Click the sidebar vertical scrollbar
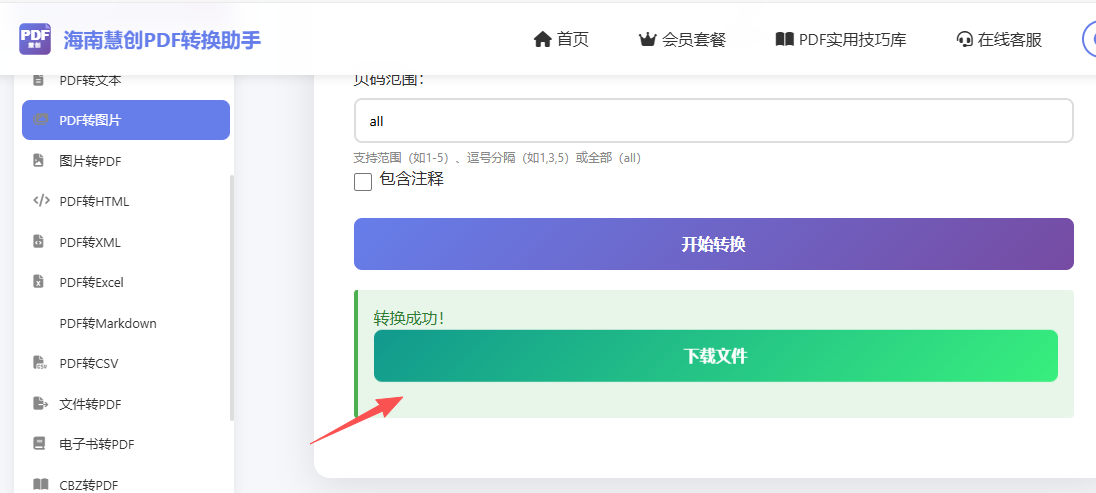1096x493 pixels. click(232, 298)
